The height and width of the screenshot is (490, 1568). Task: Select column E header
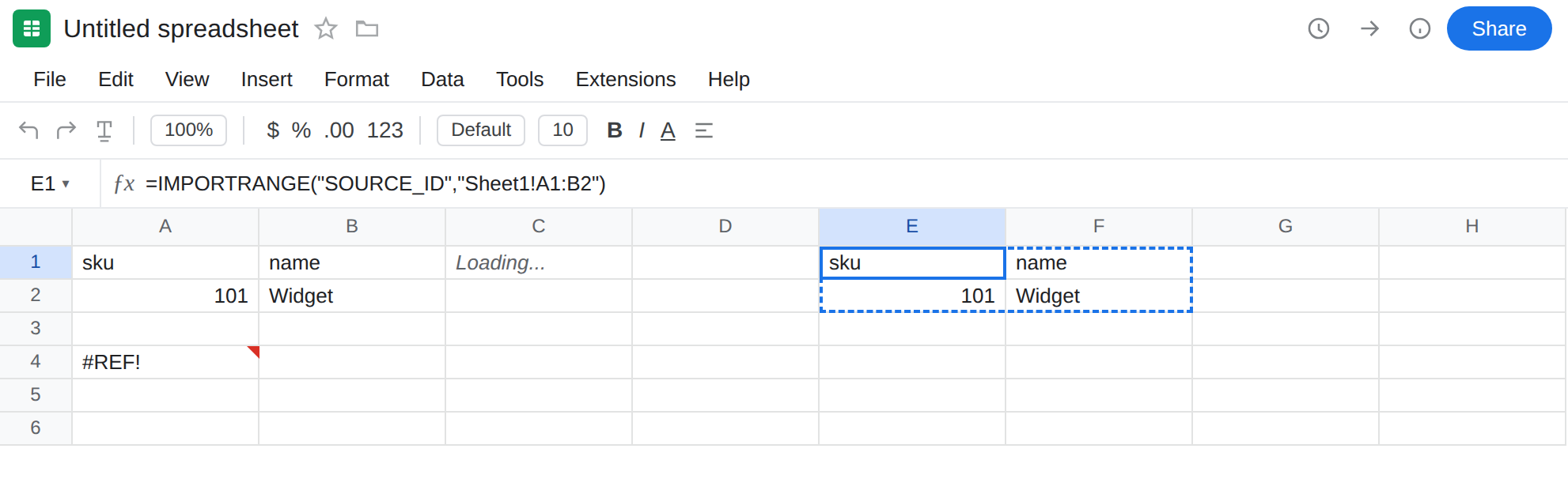[912, 227]
